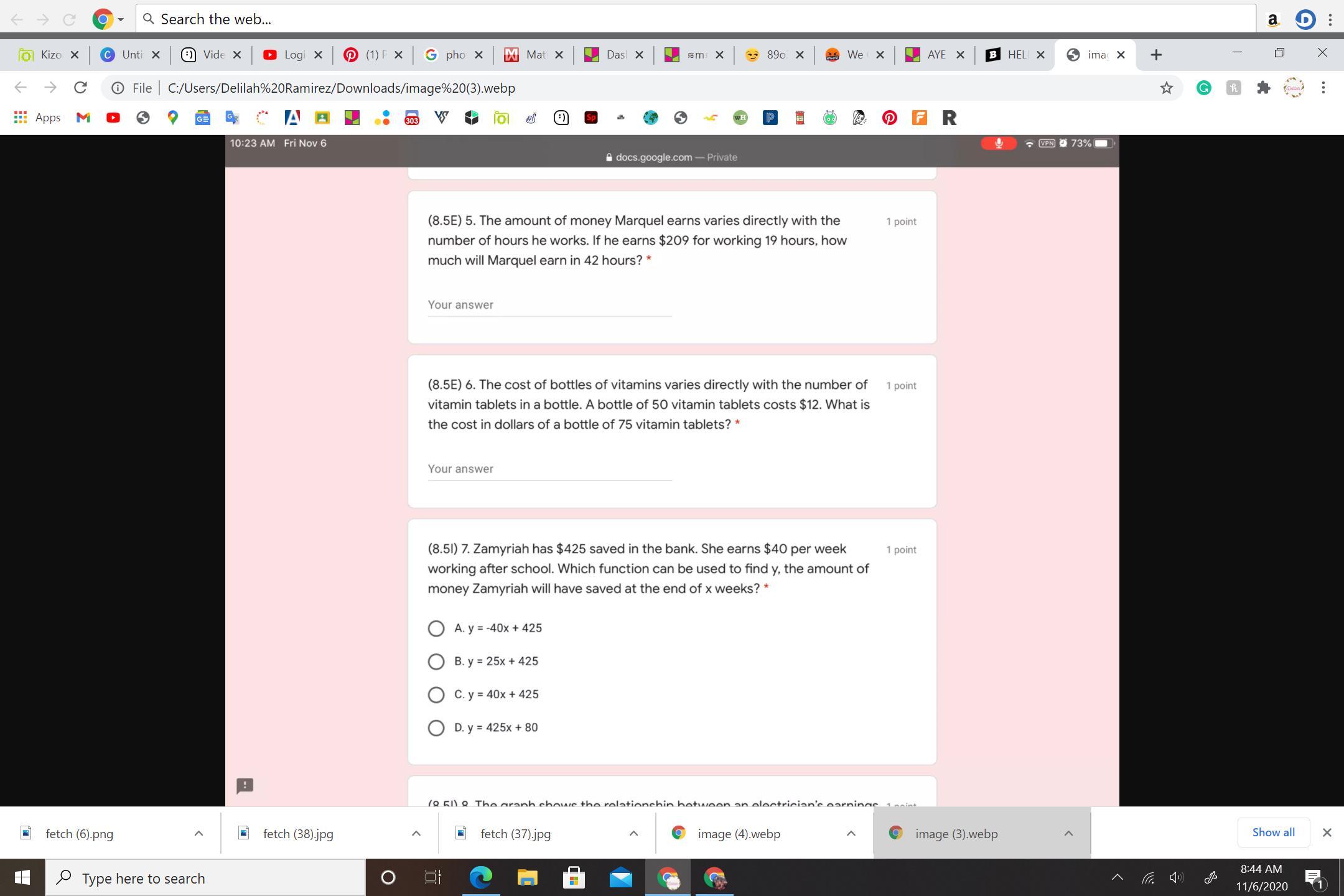The width and height of the screenshot is (1344, 896).
Task: Expand options for fetch (6).png download
Action: click(x=198, y=834)
